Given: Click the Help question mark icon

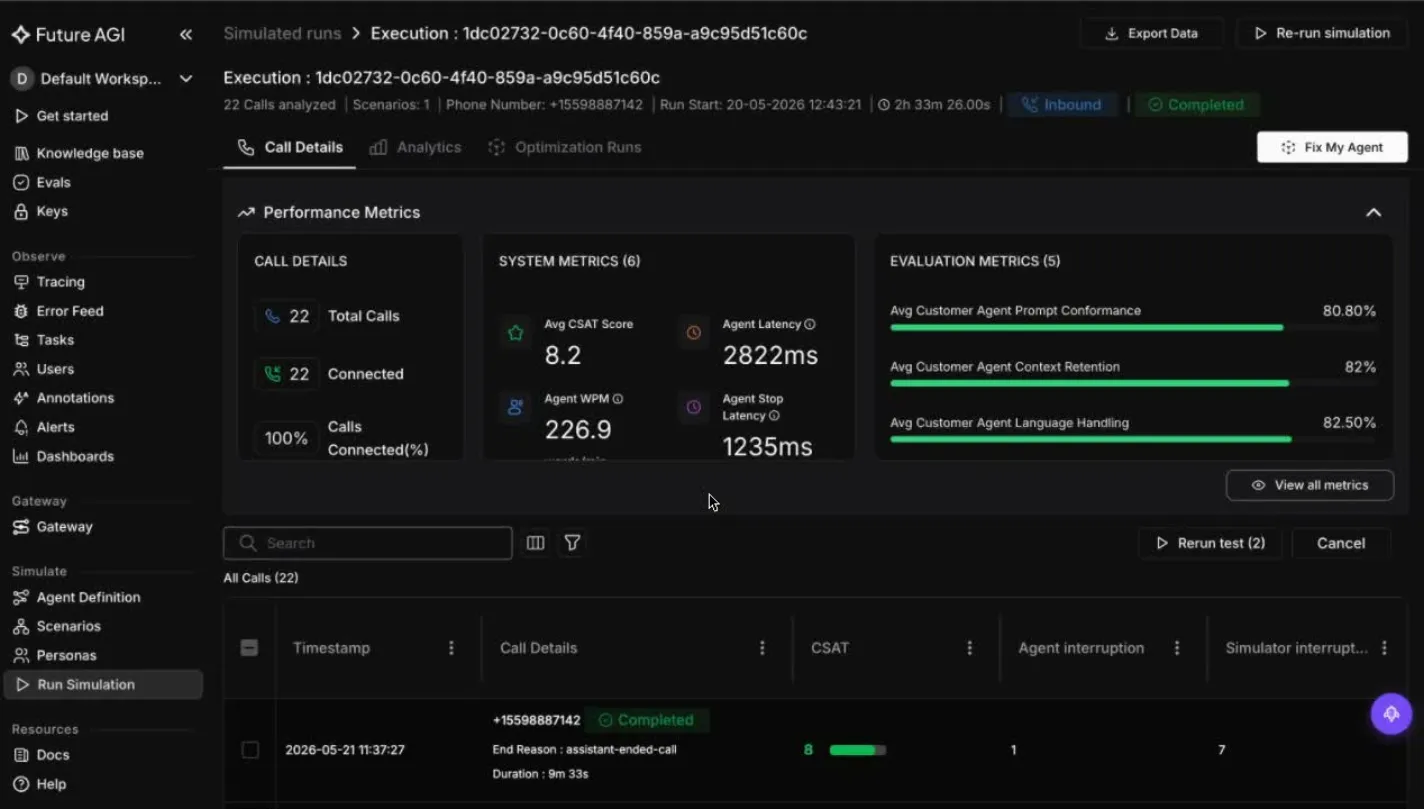Looking at the screenshot, I should coord(21,784).
